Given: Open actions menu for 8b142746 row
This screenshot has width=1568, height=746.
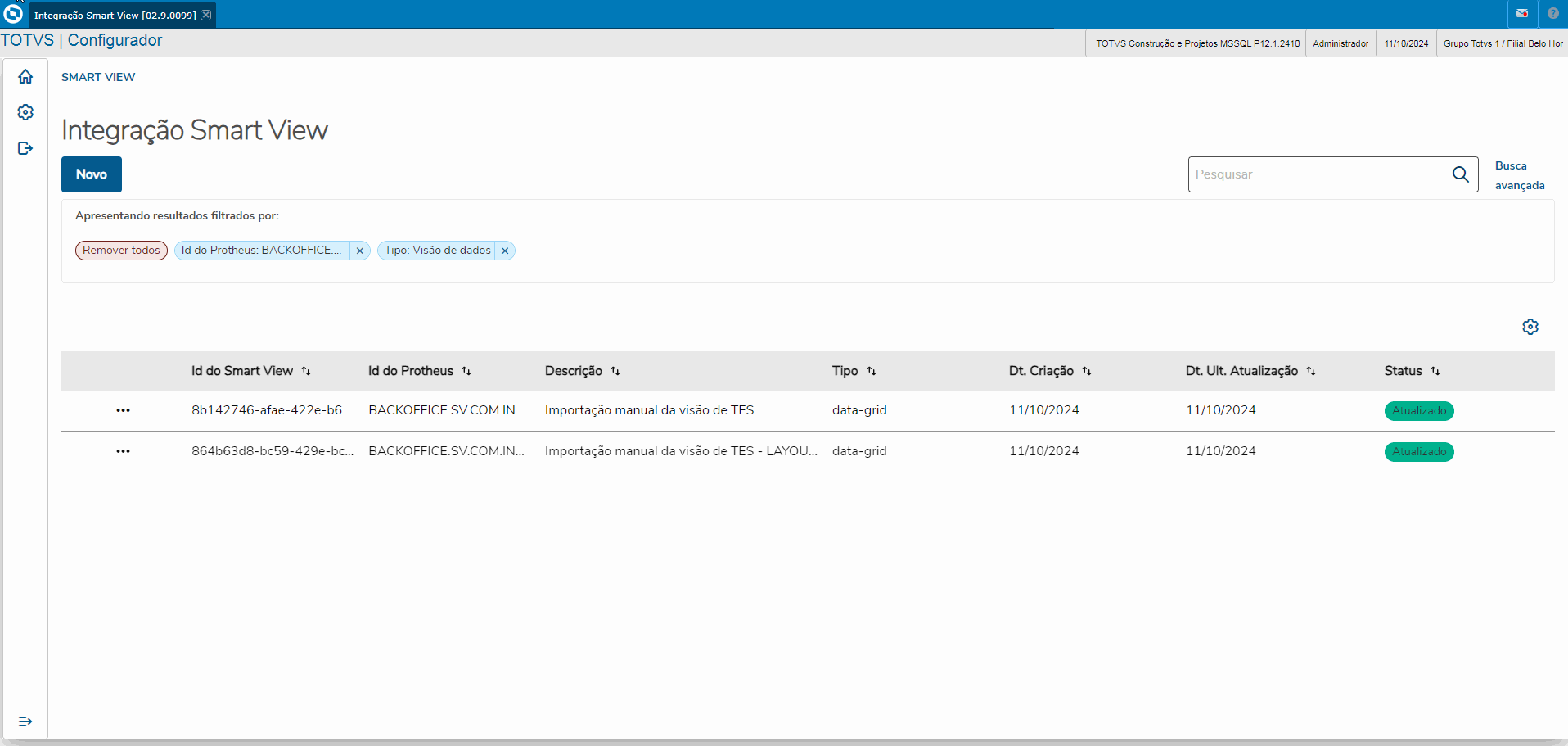Looking at the screenshot, I should [x=123, y=410].
